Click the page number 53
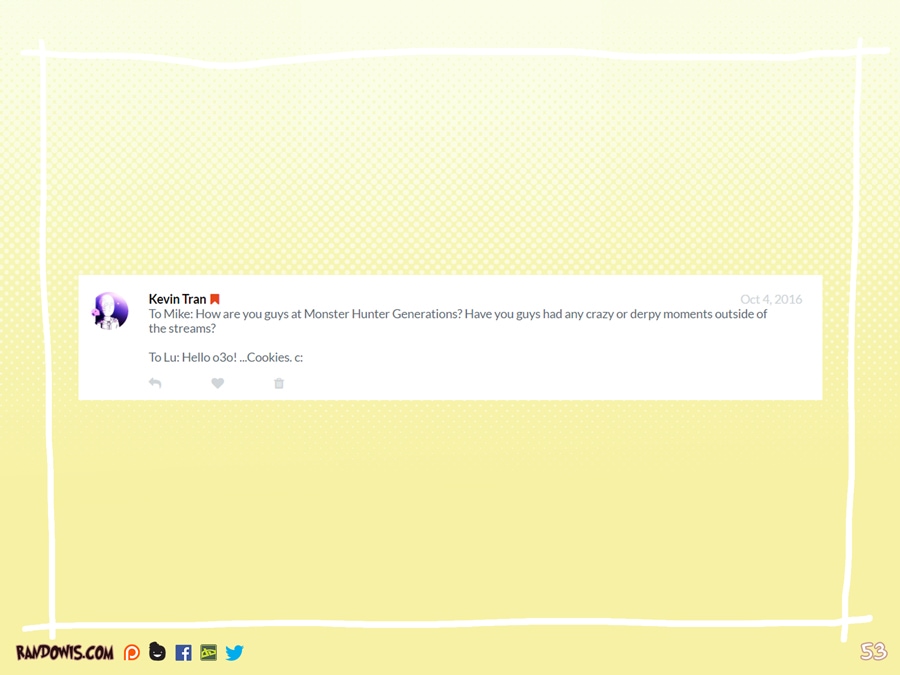Screen dimensions: 900x675 (873, 652)
